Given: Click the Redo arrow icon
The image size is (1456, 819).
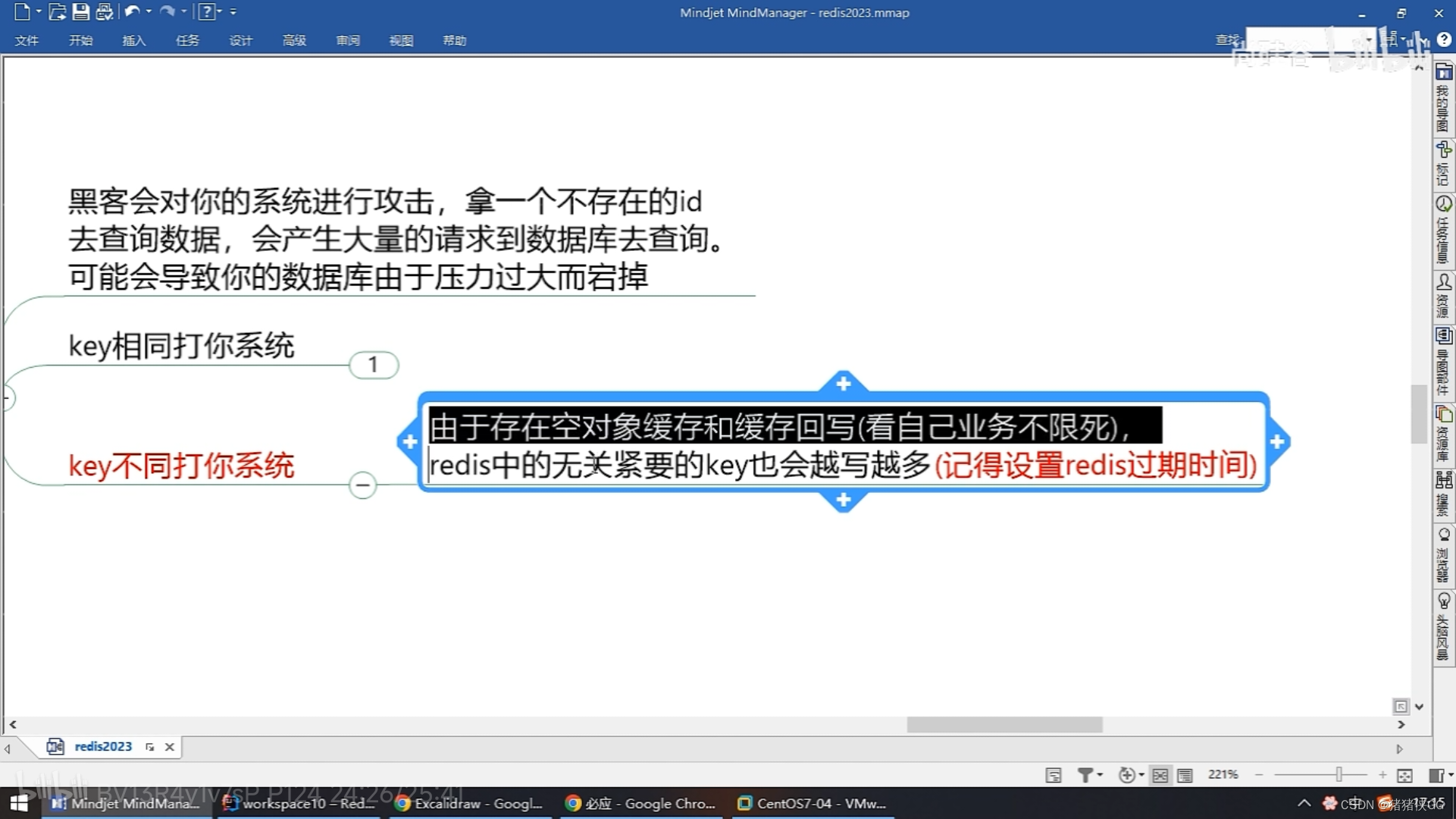Looking at the screenshot, I should [168, 11].
